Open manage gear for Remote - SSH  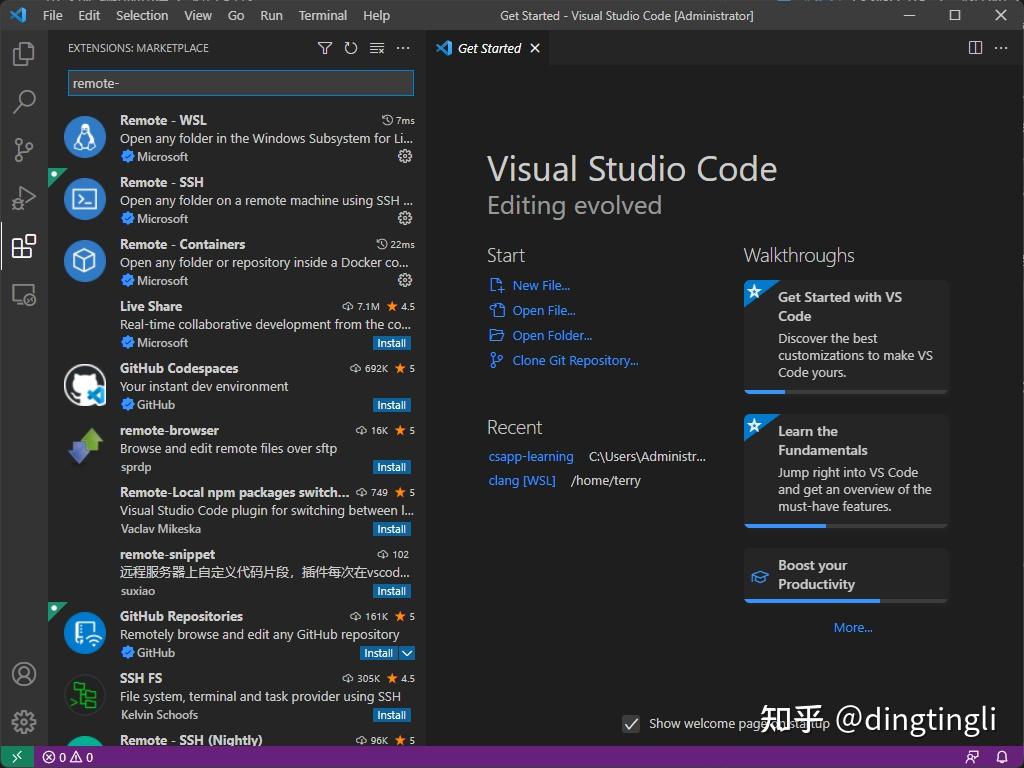[405, 218]
